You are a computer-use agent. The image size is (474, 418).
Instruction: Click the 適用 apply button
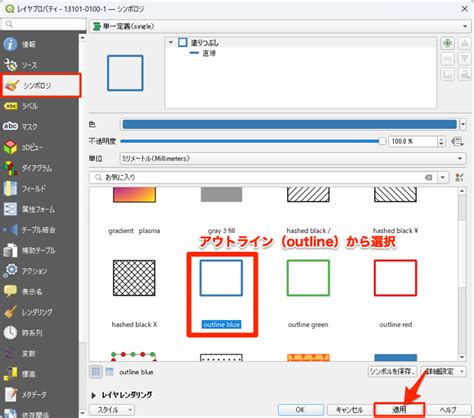point(399,410)
